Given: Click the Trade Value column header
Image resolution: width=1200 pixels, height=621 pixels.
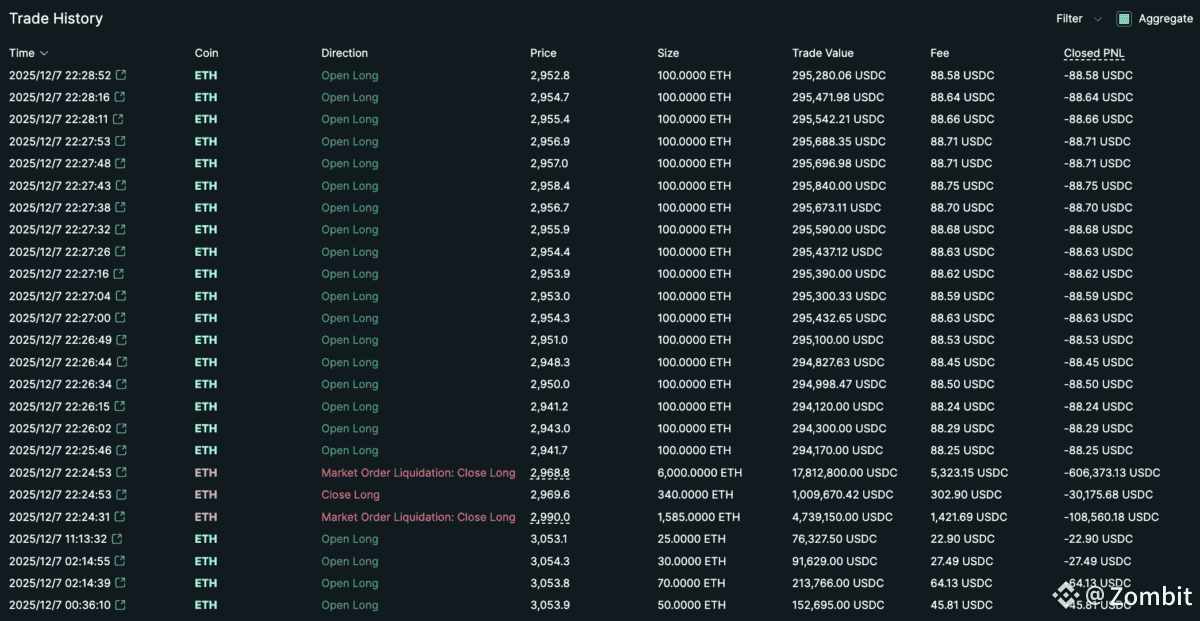Looking at the screenshot, I should (x=823, y=53).
